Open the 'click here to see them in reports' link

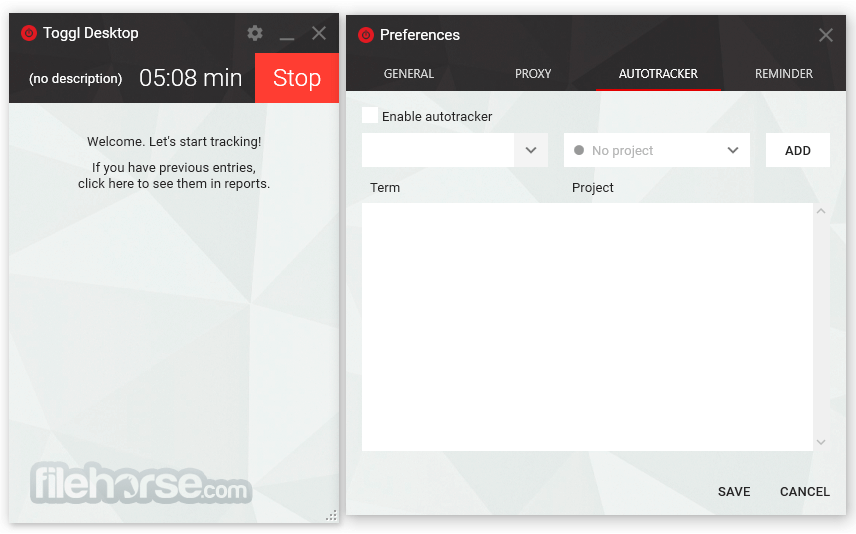point(174,183)
